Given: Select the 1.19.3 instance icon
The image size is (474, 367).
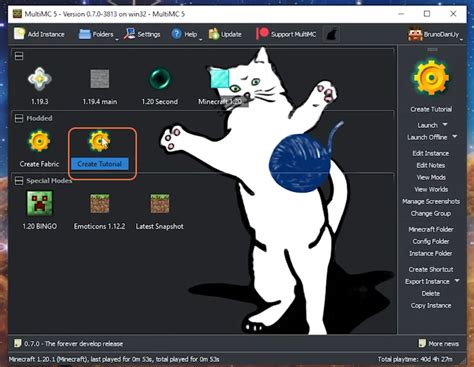Looking at the screenshot, I should (x=40, y=79).
